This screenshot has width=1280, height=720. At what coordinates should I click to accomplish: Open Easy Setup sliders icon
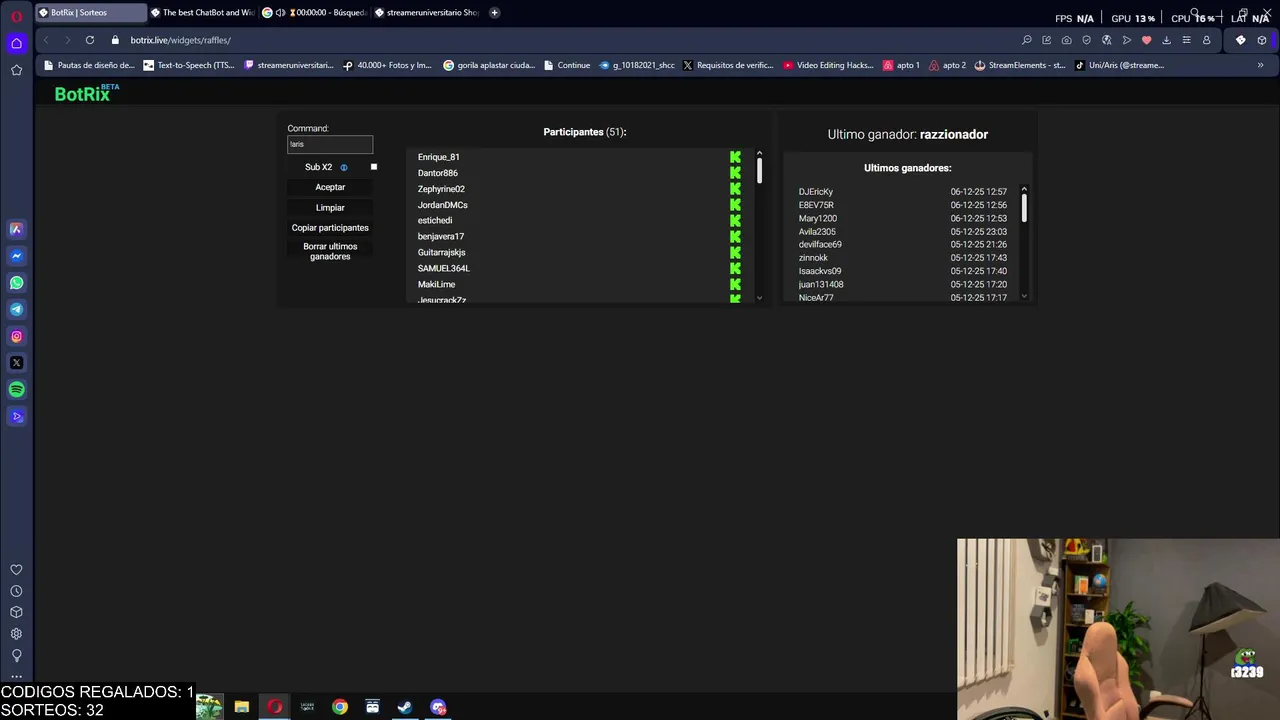click(1186, 40)
